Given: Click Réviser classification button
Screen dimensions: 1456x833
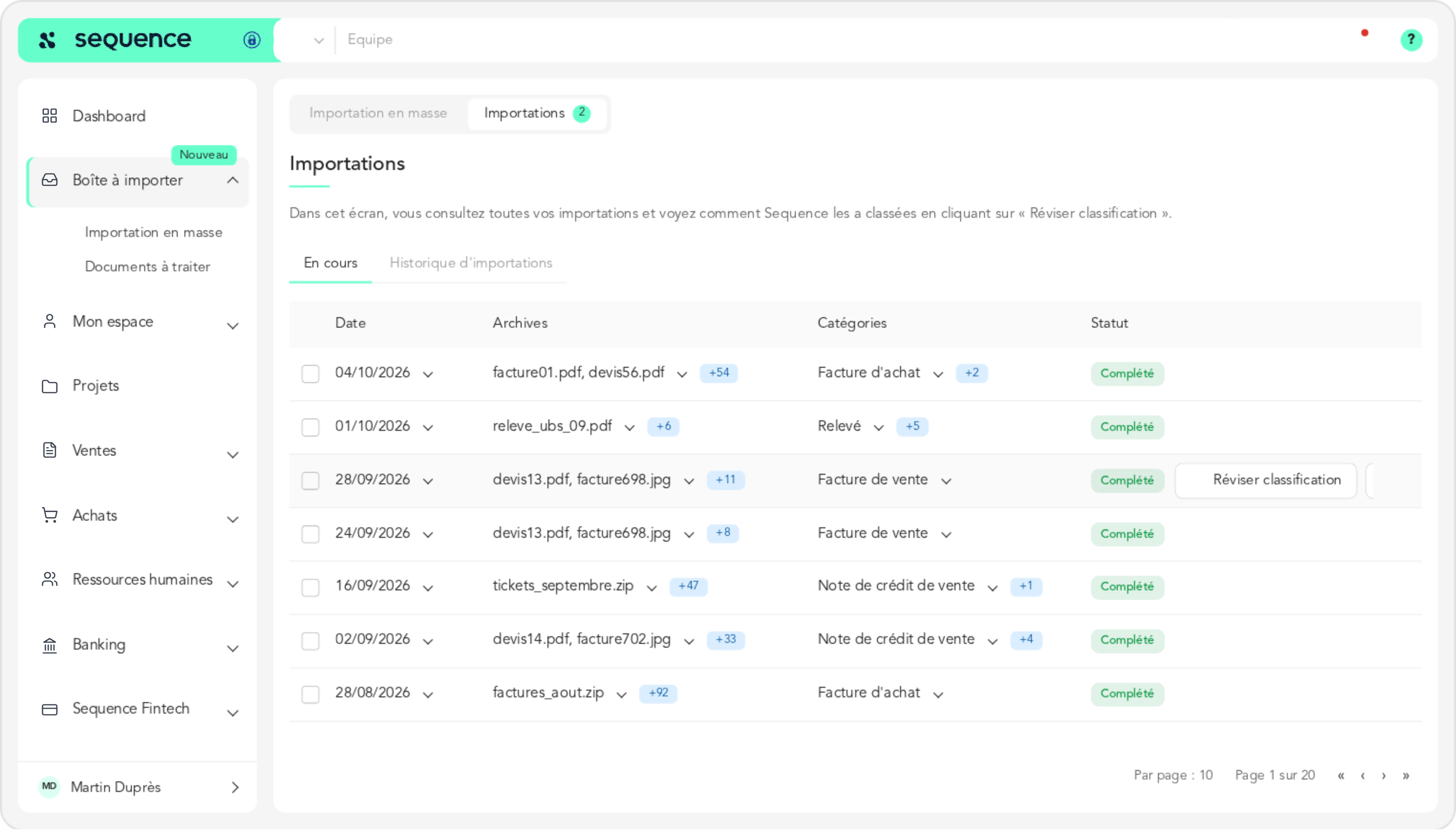Looking at the screenshot, I should click(x=1265, y=481).
